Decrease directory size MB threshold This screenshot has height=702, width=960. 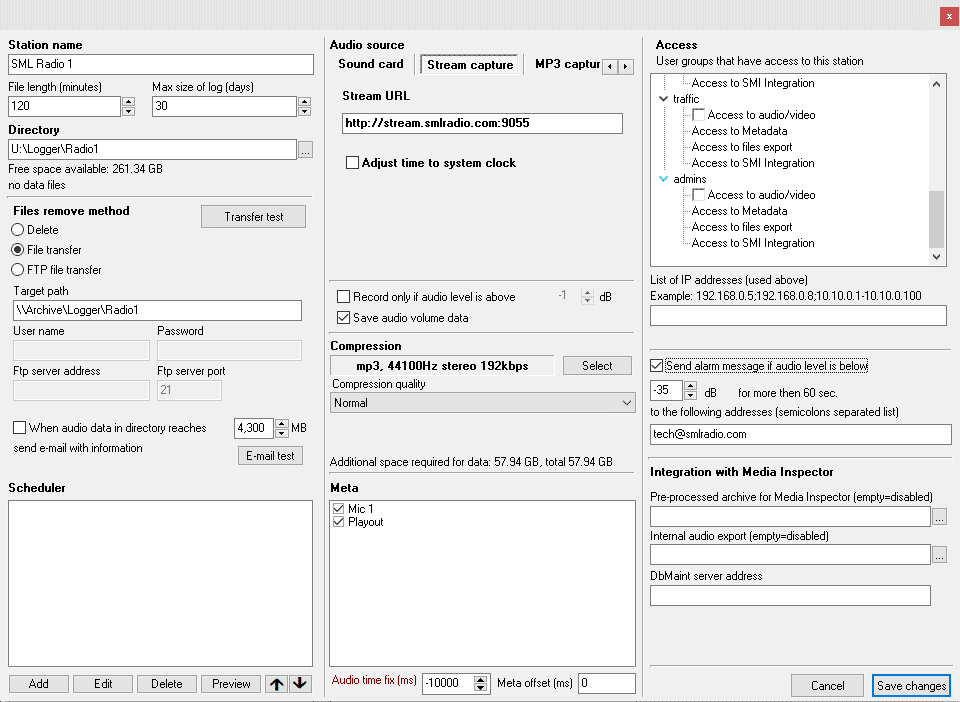tap(282, 433)
